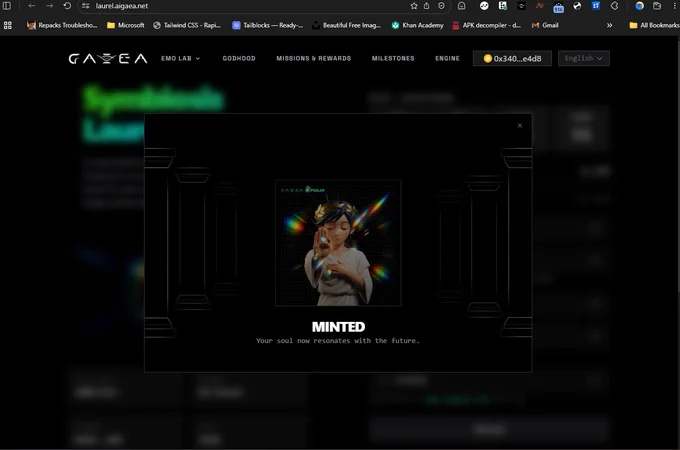The width and height of the screenshot is (680, 450).
Task: Open the apps grid in bookmarks bar
Action: coord(8,25)
